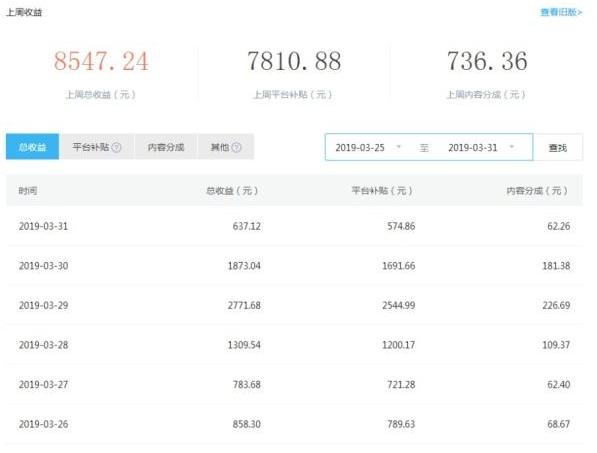This screenshot has height=453, width=597.
Task: Click the 上周总收益（元） label
Action: click(x=101, y=94)
